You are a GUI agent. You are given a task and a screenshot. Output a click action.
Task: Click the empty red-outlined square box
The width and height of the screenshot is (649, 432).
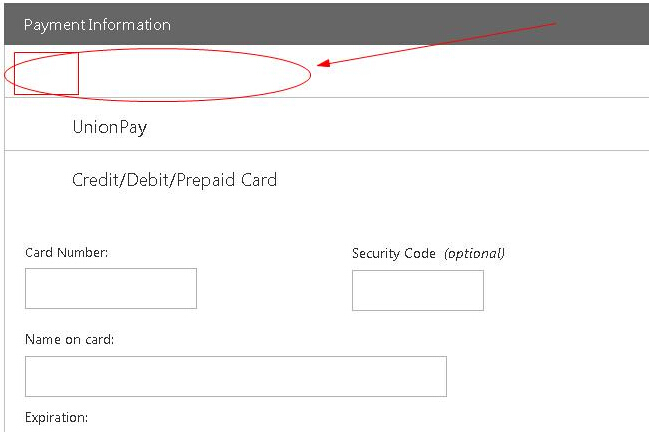click(46, 74)
